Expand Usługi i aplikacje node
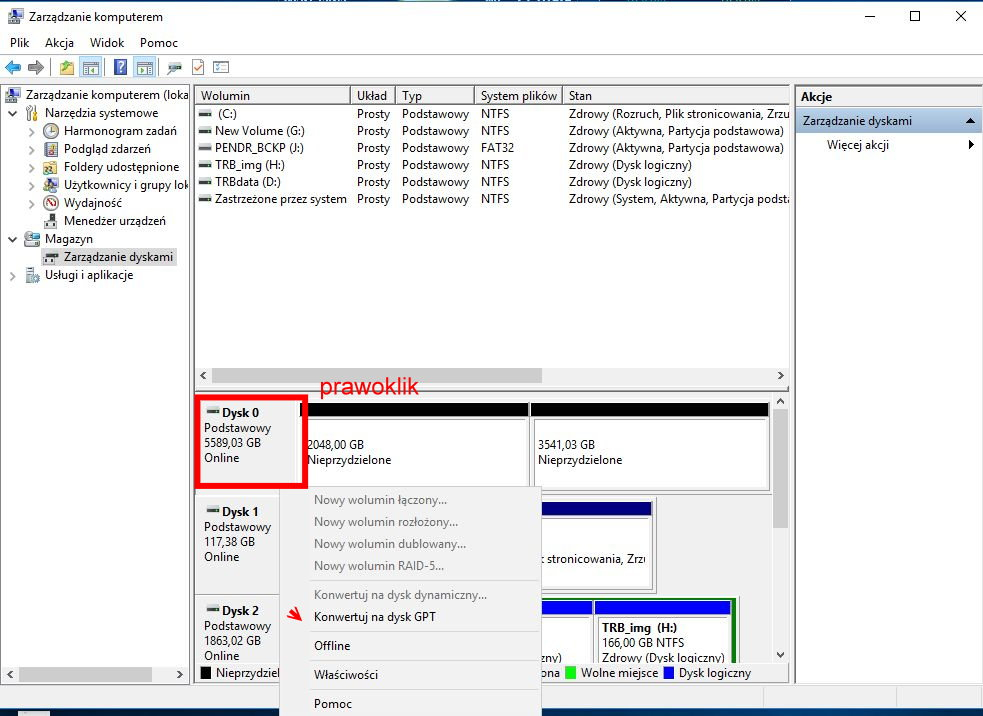Viewport: 983px width, 716px height. coord(13,276)
